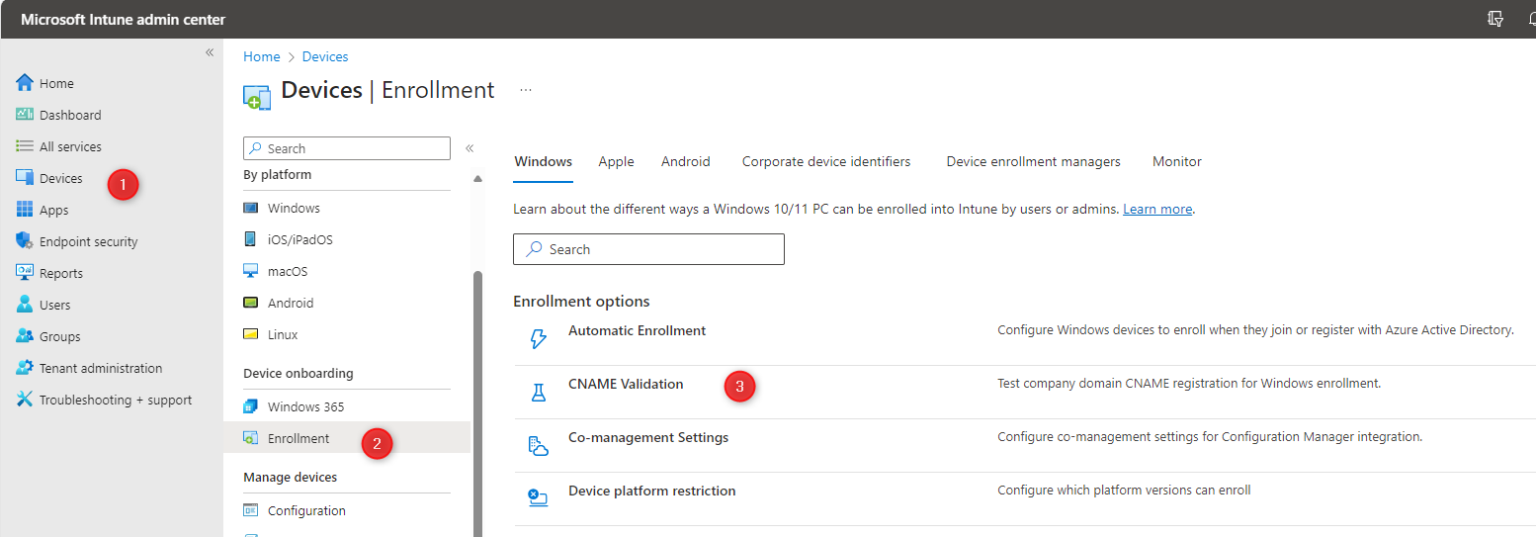Open the ellipsis menu beside Enrollment title

click(x=526, y=90)
